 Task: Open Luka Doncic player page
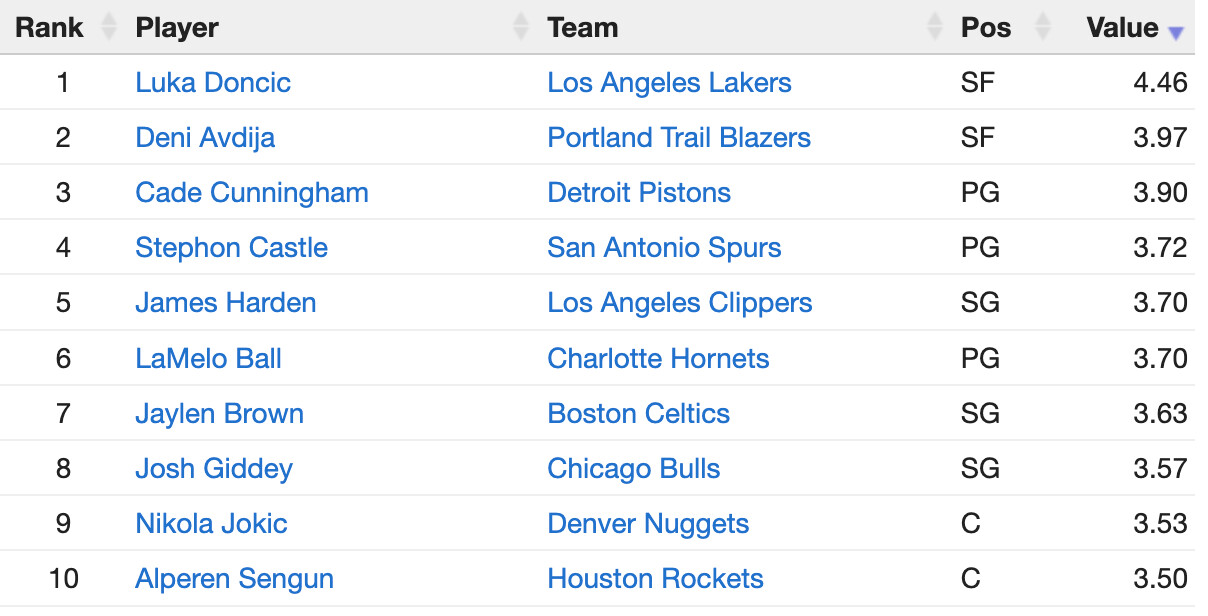[213, 82]
